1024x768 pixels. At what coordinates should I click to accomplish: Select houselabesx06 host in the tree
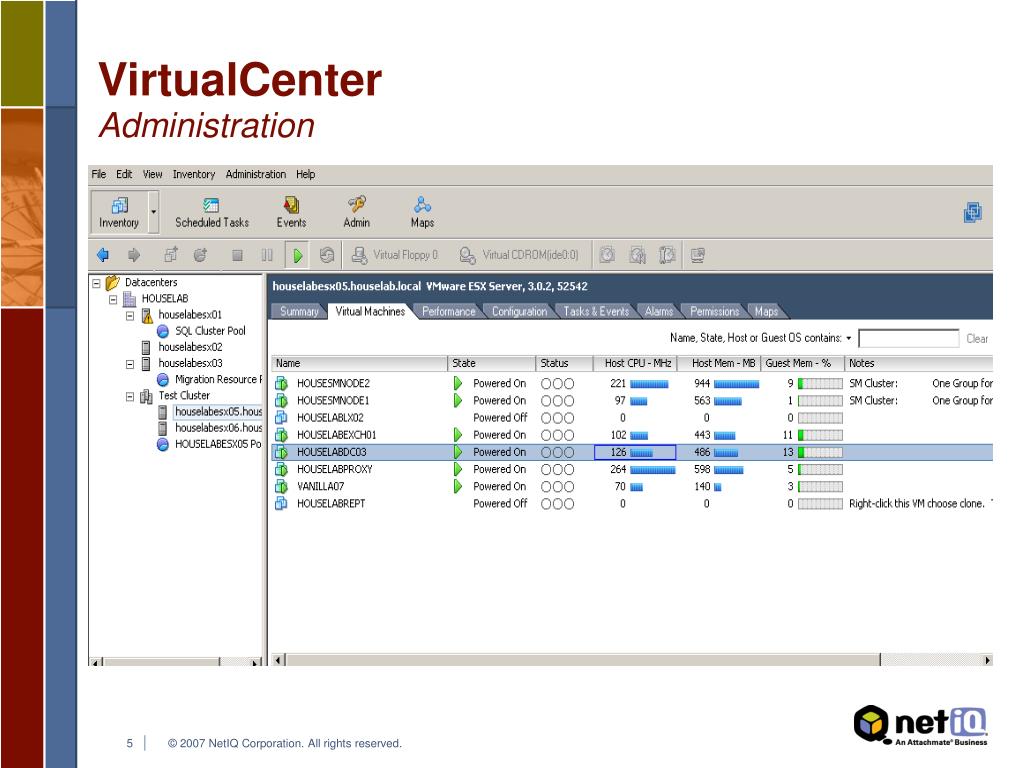pyautogui.click(x=218, y=428)
